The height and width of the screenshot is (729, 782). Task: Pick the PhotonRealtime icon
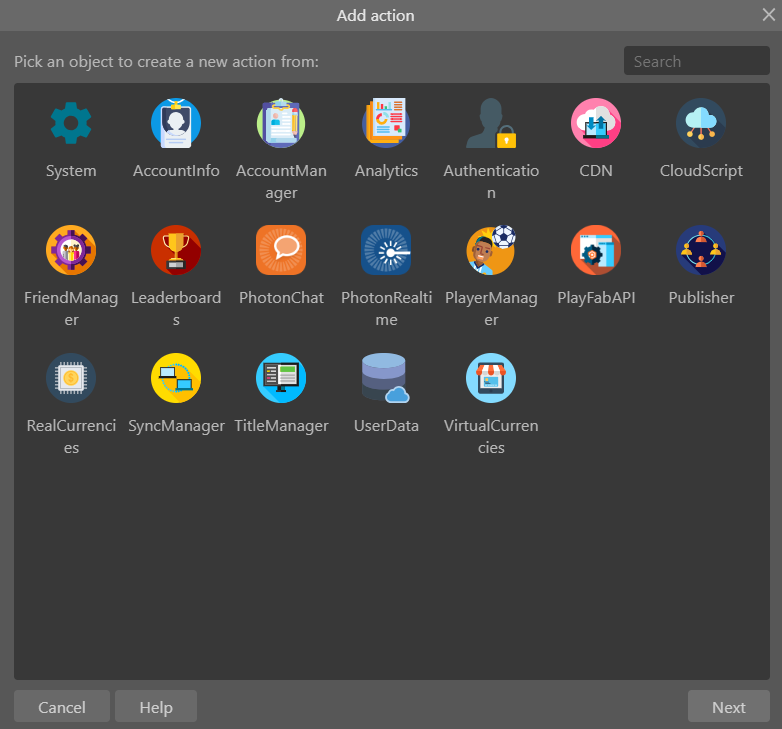point(386,250)
